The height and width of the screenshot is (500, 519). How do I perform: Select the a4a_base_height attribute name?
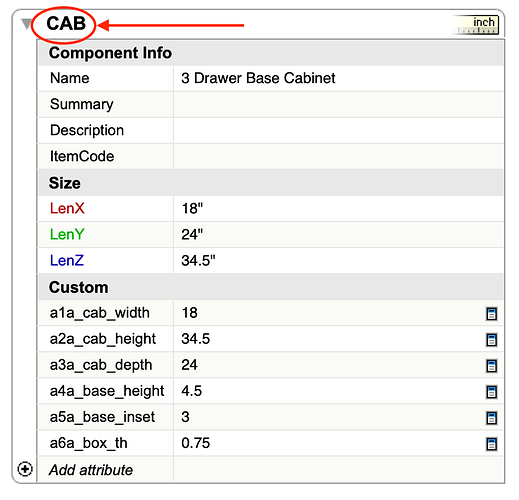coord(107,391)
